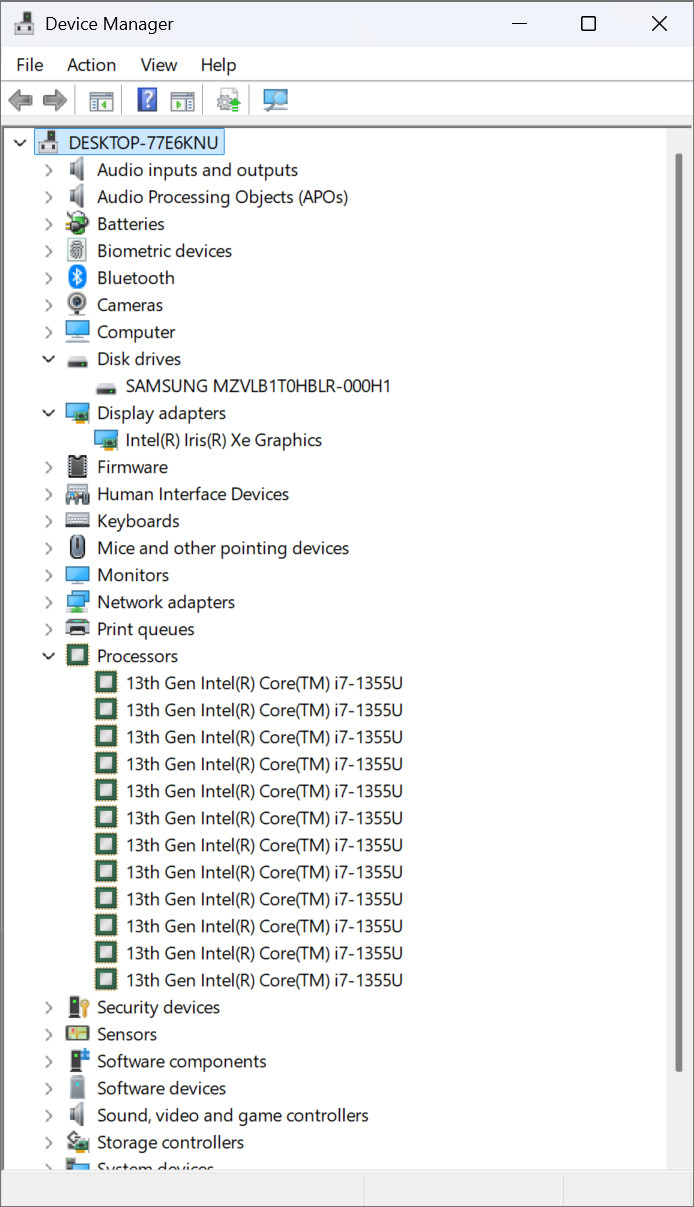Click the Mice and other pointing devices mouse icon
Viewport: 694px width, 1207px height.
coord(78,548)
